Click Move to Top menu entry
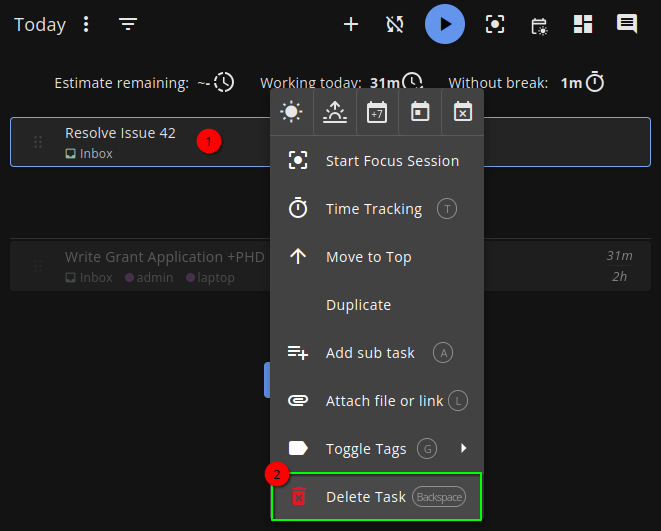Viewport: 661px width, 531px height. click(x=368, y=257)
